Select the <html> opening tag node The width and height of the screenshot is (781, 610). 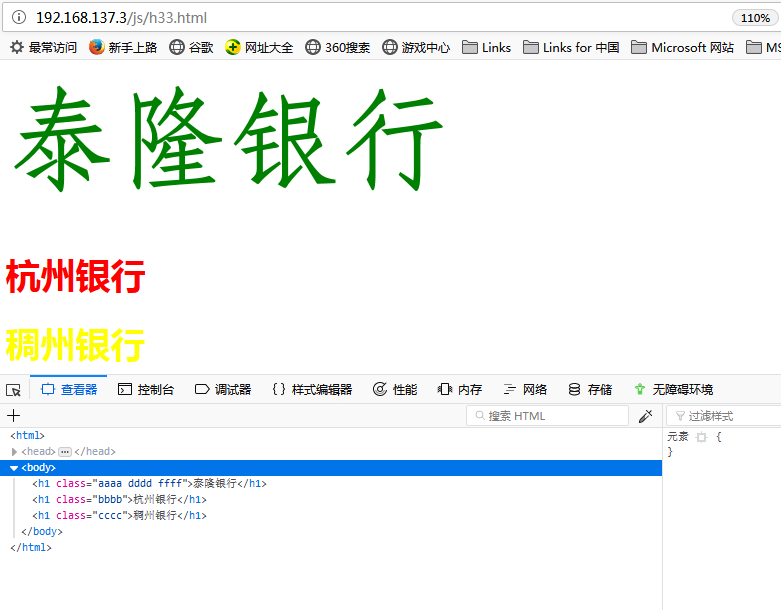click(27, 435)
